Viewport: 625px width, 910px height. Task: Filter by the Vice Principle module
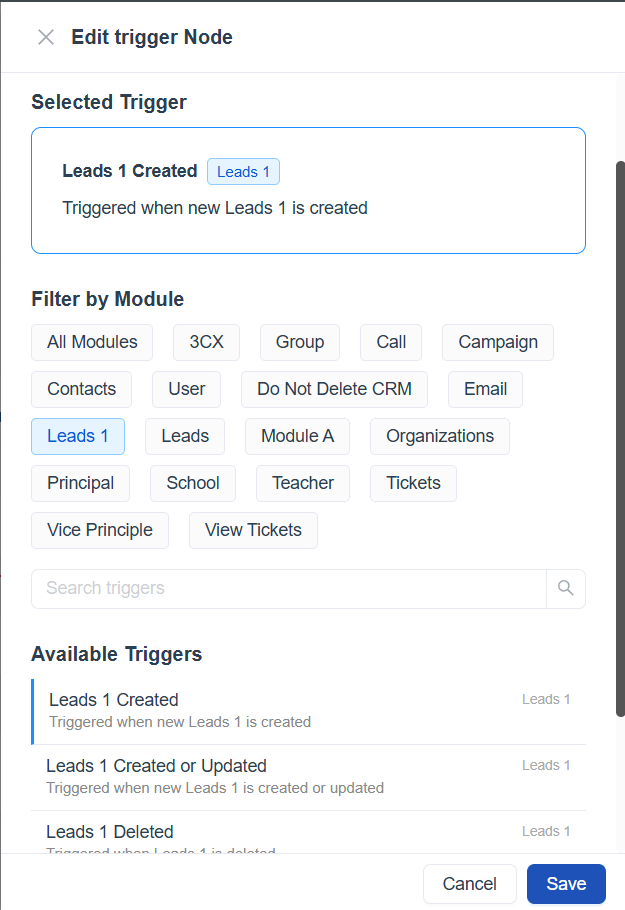[x=100, y=530]
